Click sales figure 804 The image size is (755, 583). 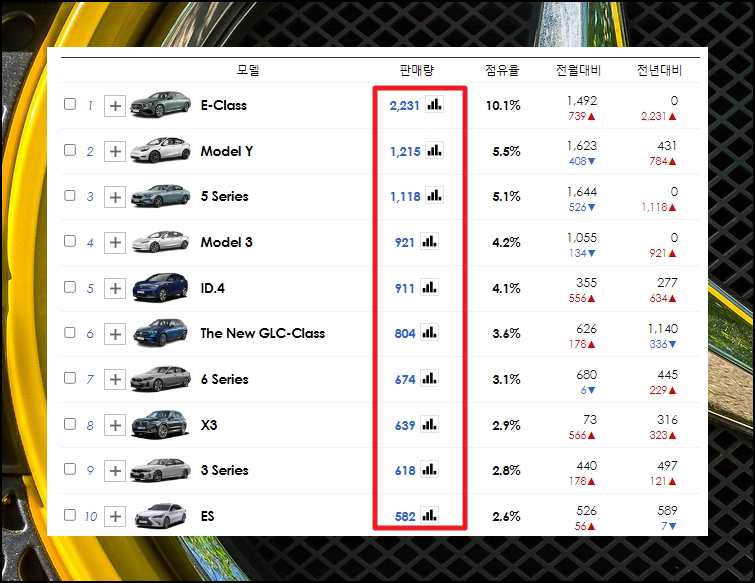click(405, 334)
